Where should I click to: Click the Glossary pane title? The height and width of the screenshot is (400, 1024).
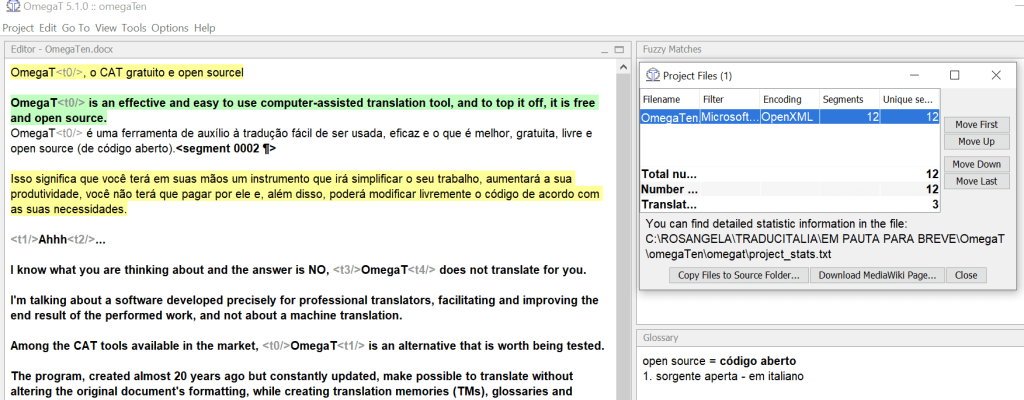(x=660, y=338)
